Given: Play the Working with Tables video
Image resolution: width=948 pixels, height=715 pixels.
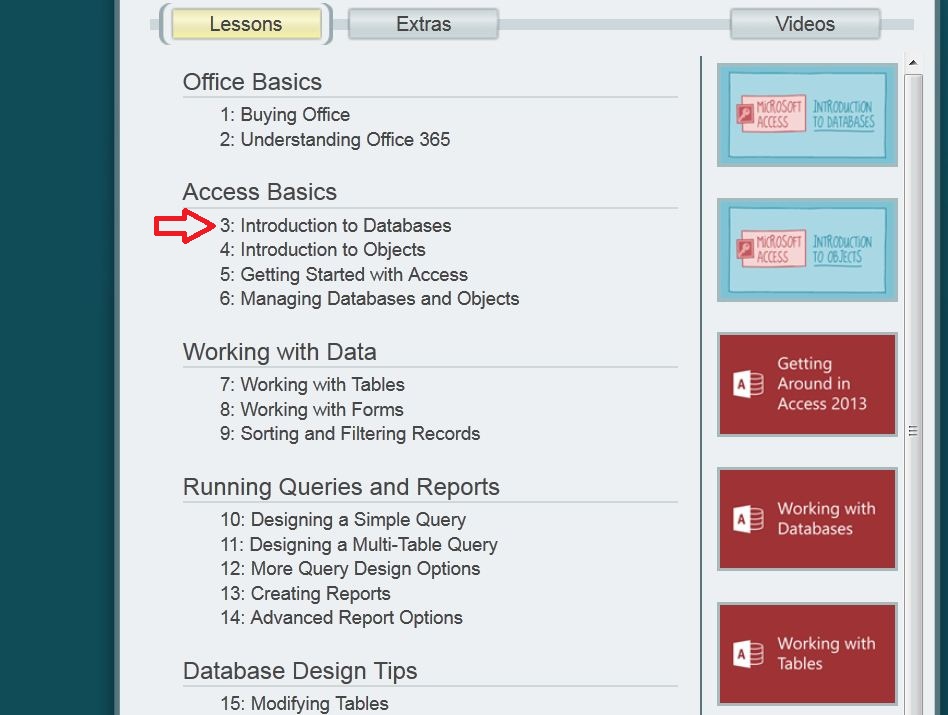Looking at the screenshot, I should click(x=806, y=653).
